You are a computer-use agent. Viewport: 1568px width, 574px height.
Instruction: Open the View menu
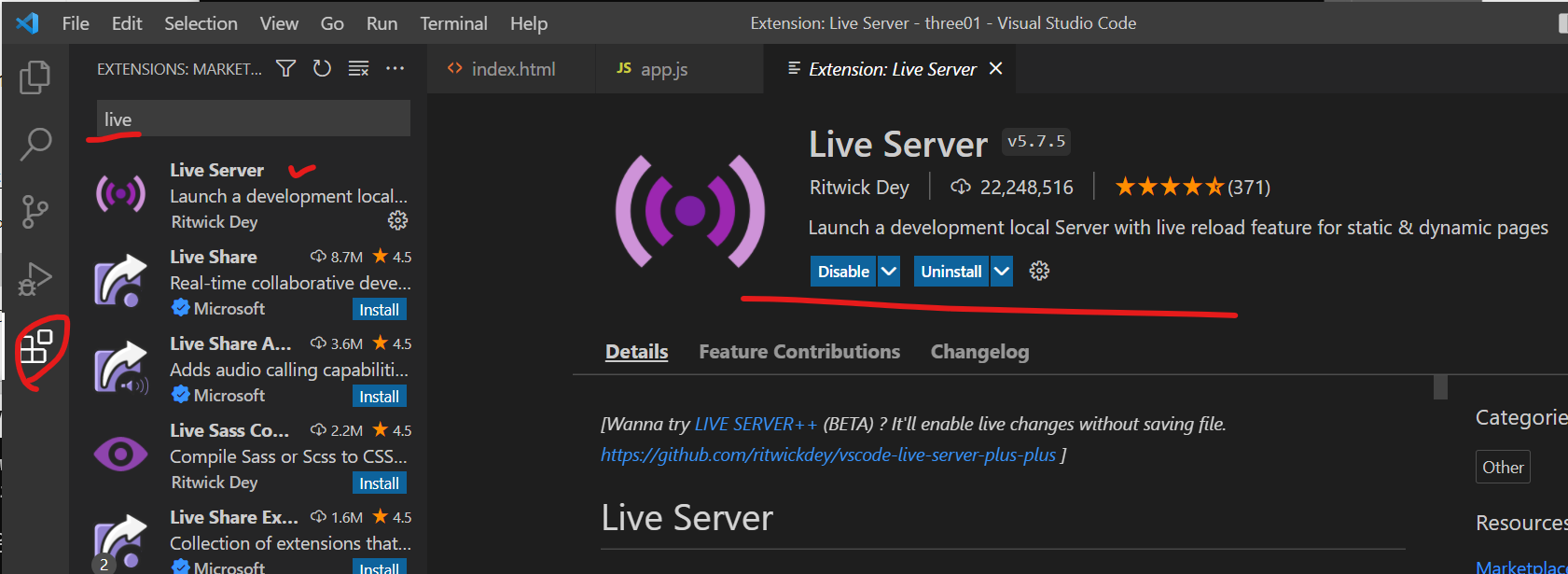pos(279,23)
